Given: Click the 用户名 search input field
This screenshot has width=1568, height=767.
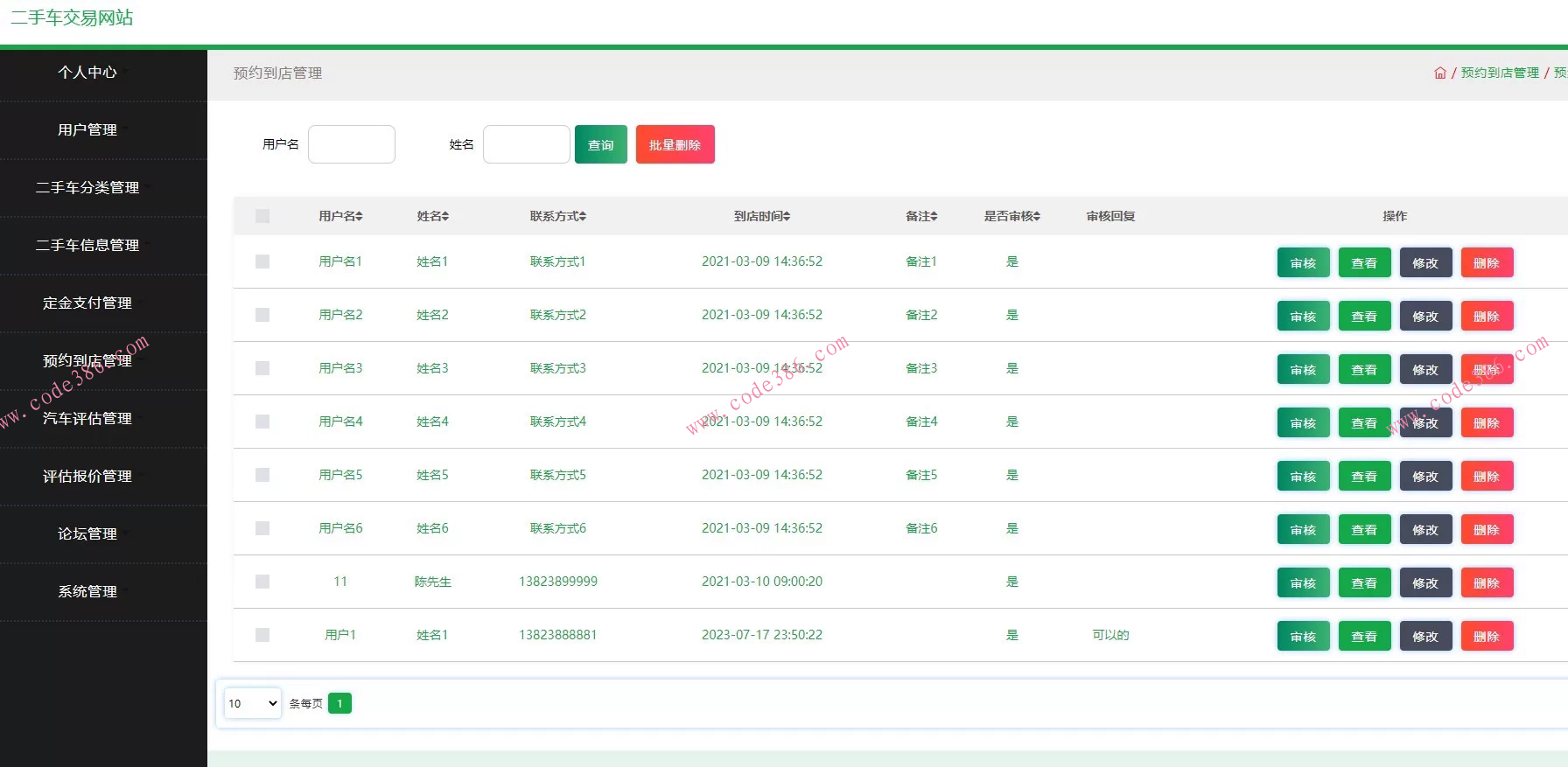Looking at the screenshot, I should (x=352, y=144).
